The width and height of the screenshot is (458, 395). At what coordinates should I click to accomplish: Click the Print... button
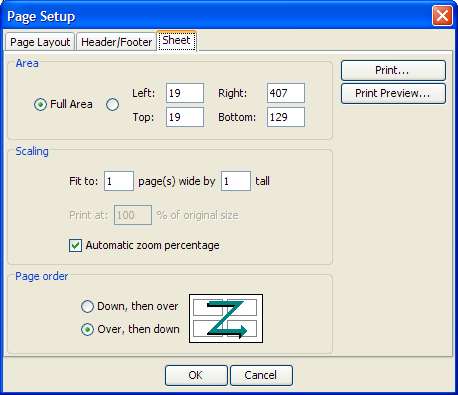pyautogui.click(x=393, y=70)
